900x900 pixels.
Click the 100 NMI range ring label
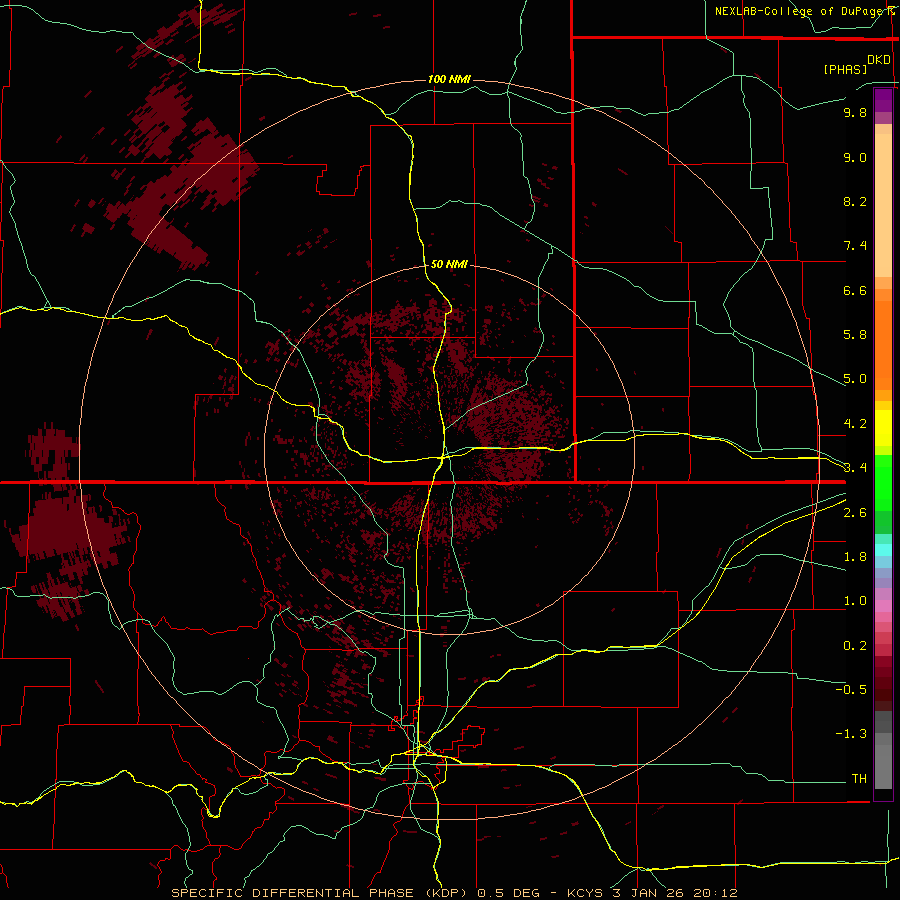(449, 79)
